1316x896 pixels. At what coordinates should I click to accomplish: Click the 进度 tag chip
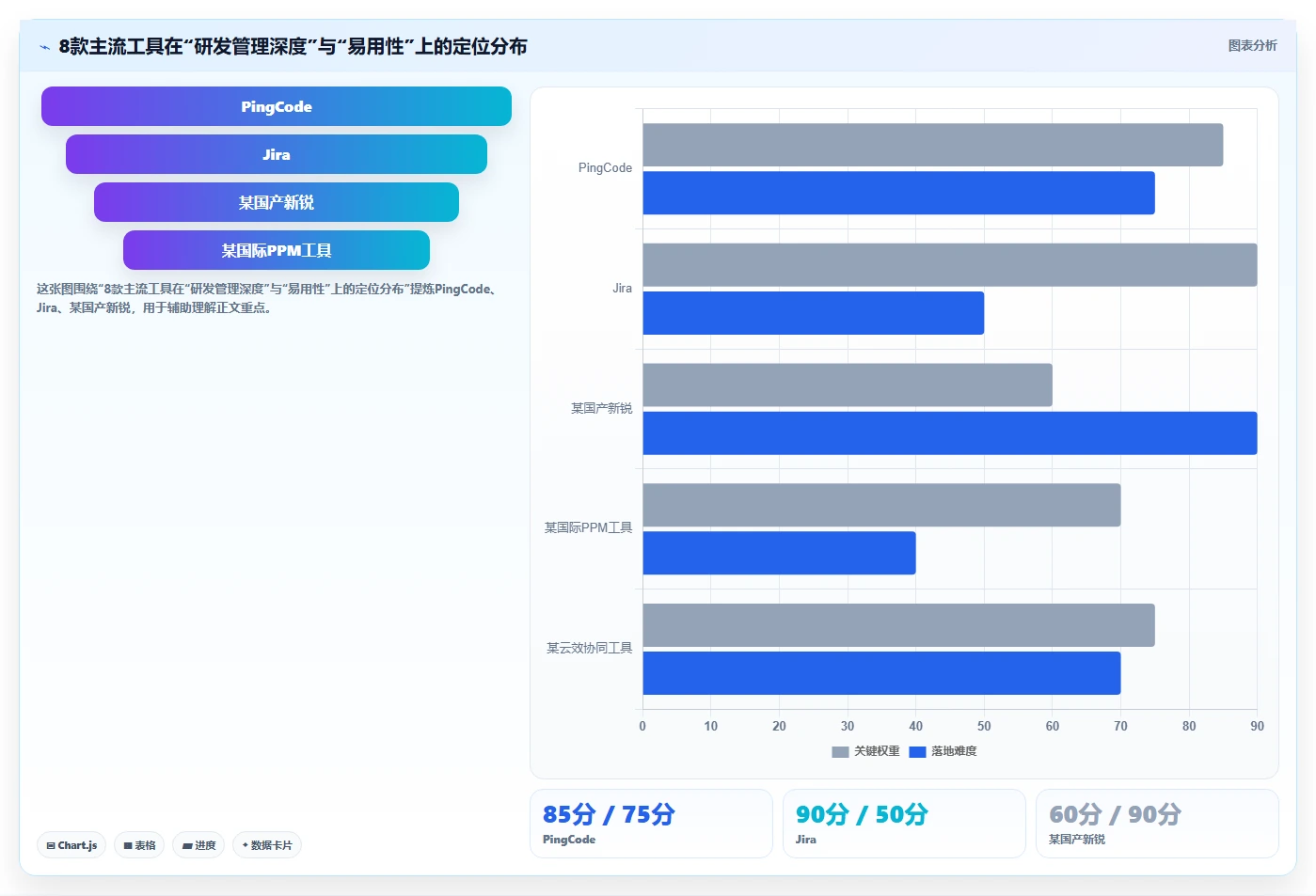click(x=198, y=845)
